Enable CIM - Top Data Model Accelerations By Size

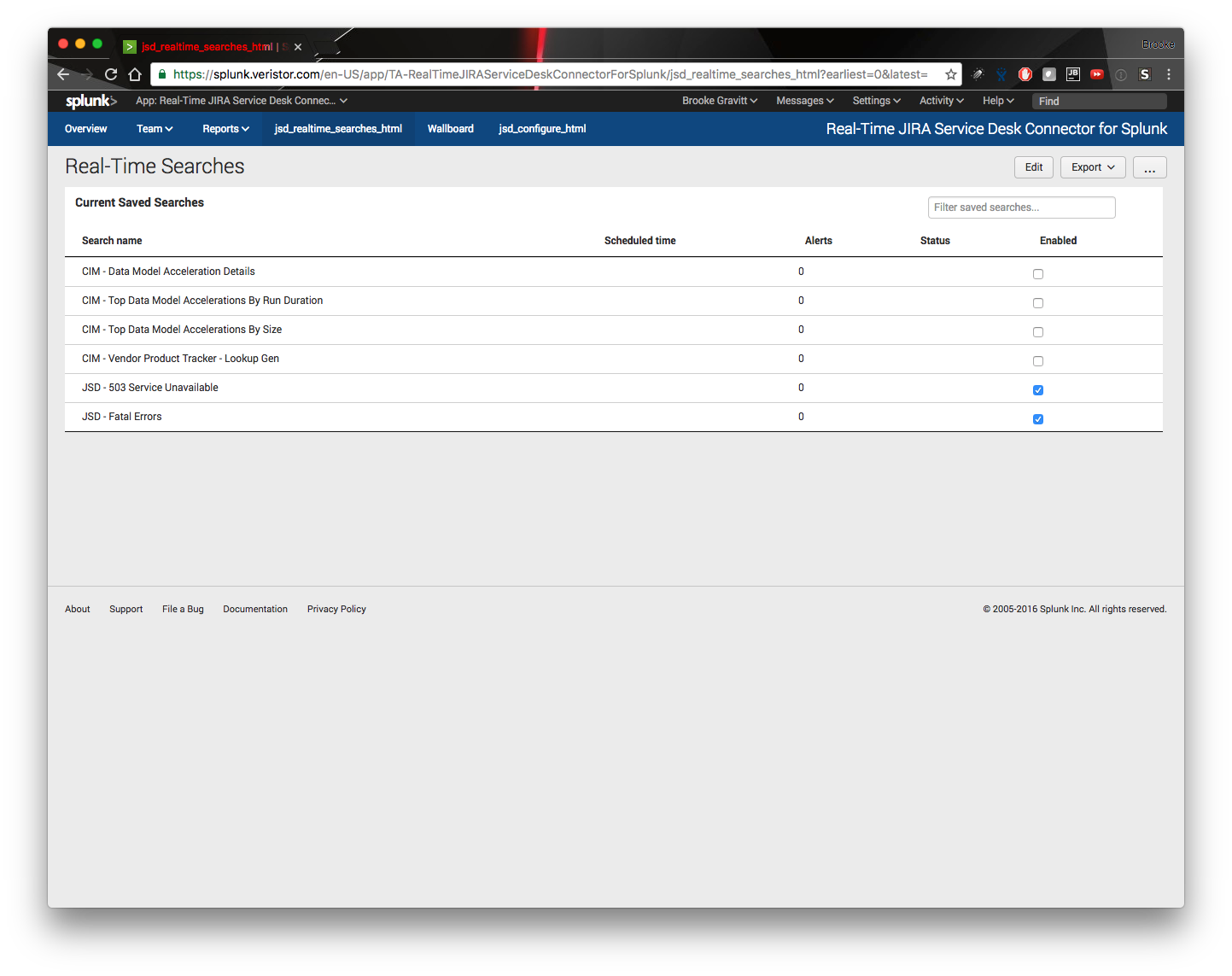pos(1038,332)
